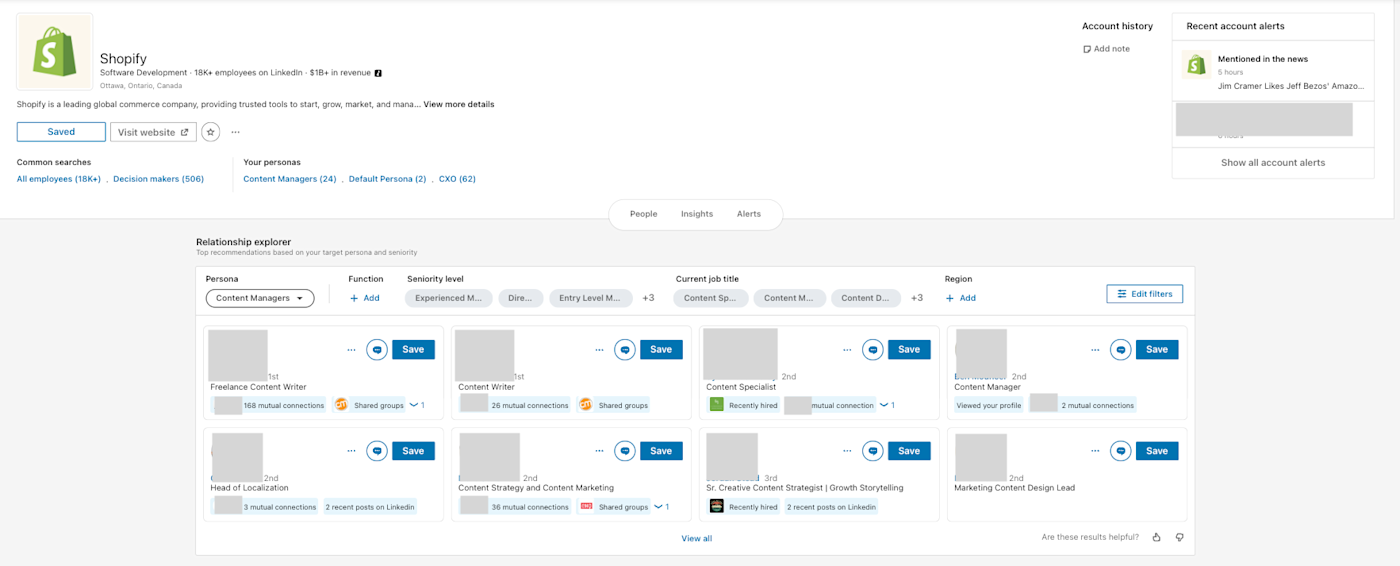Image resolution: width=1400 pixels, height=566 pixels.
Task: Click the 36 mutual connections badge
Action: click(515, 507)
